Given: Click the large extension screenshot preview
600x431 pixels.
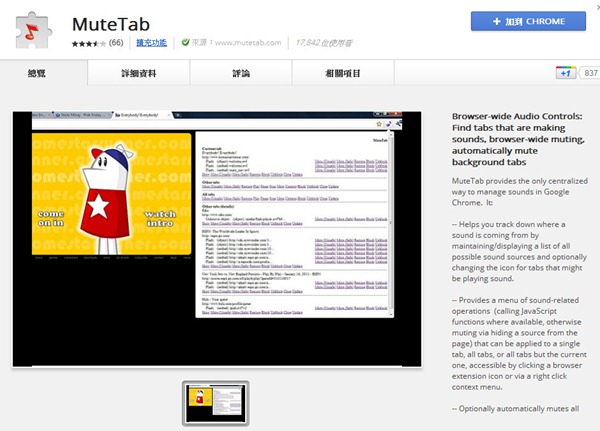Looking at the screenshot, I should (217, 239).
